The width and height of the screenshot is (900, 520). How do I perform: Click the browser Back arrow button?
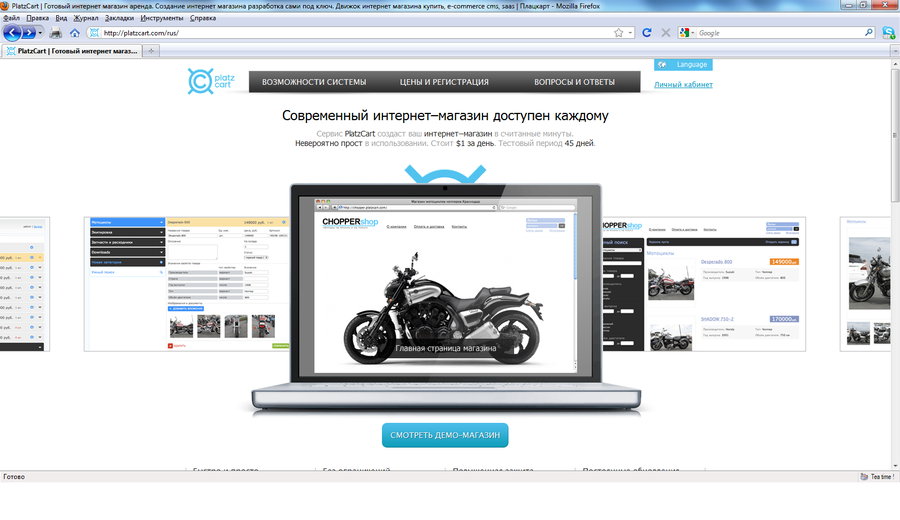(x=11, y=32)
